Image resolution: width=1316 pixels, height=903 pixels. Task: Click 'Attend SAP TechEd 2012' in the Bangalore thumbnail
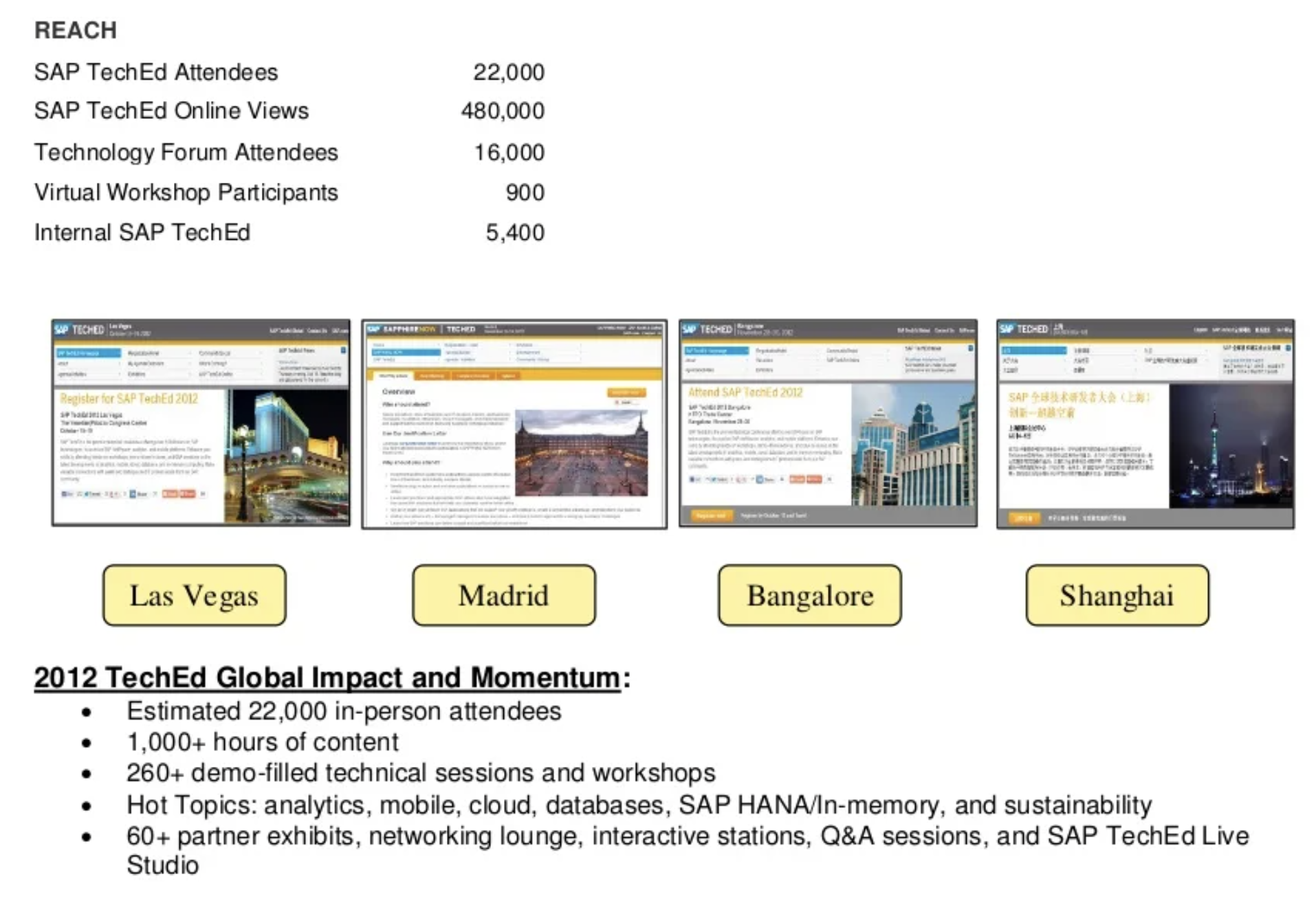tap(745, 392)
